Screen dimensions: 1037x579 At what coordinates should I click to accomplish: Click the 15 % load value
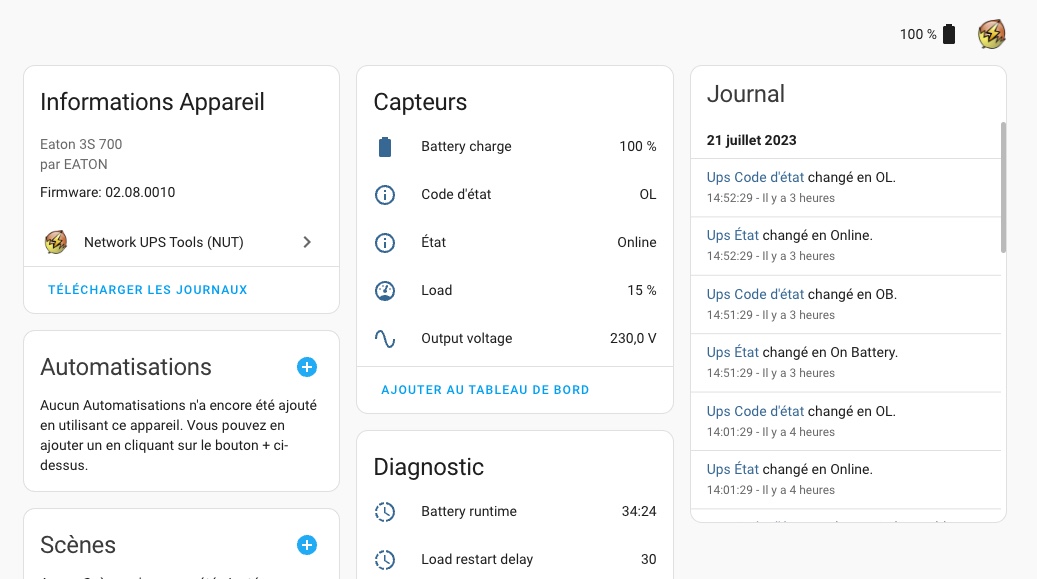pos(642,290)
